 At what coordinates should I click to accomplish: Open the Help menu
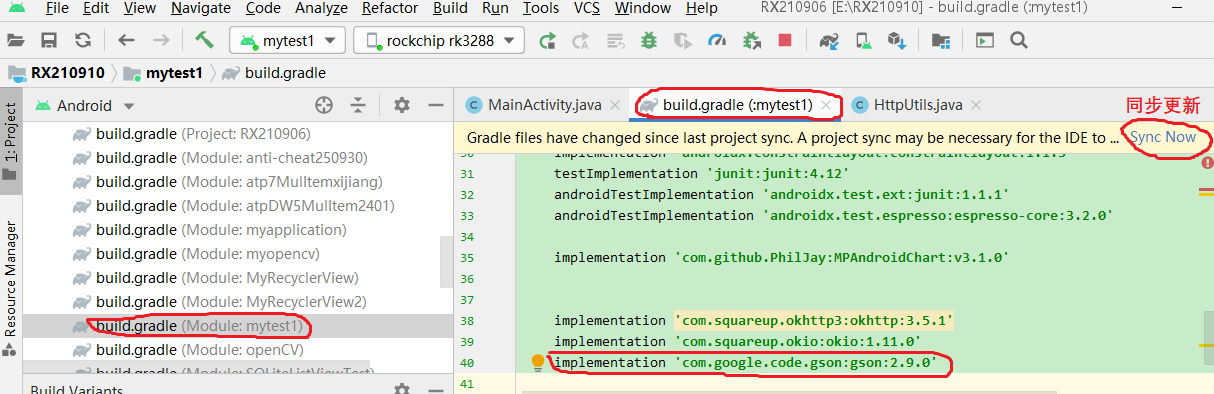(x=702, y=8)
